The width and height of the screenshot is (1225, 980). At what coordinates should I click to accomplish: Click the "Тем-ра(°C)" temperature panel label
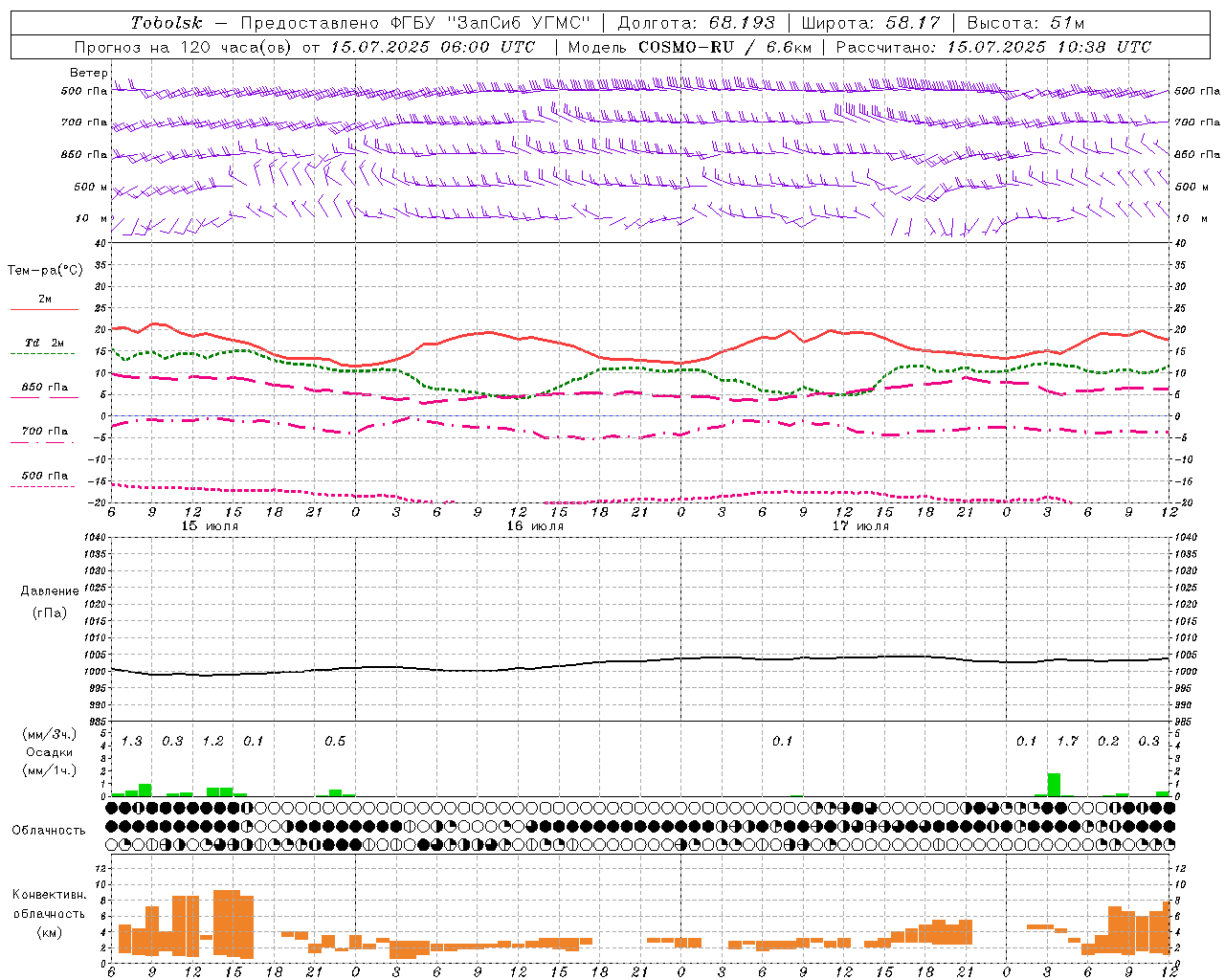[46, 271]
